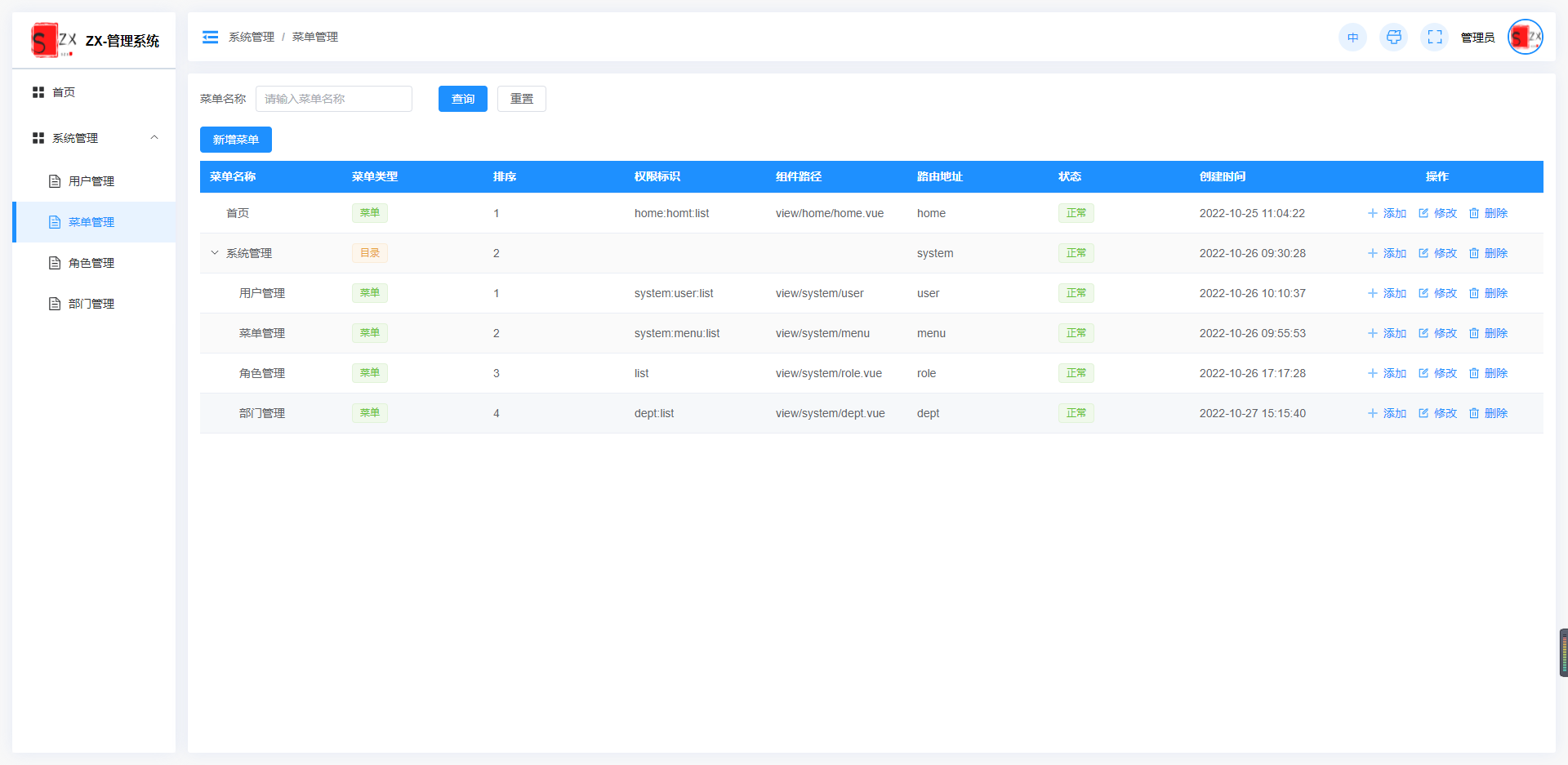
Task: Open the theme settings icon in the header
Action: (x=1394, y=38)
